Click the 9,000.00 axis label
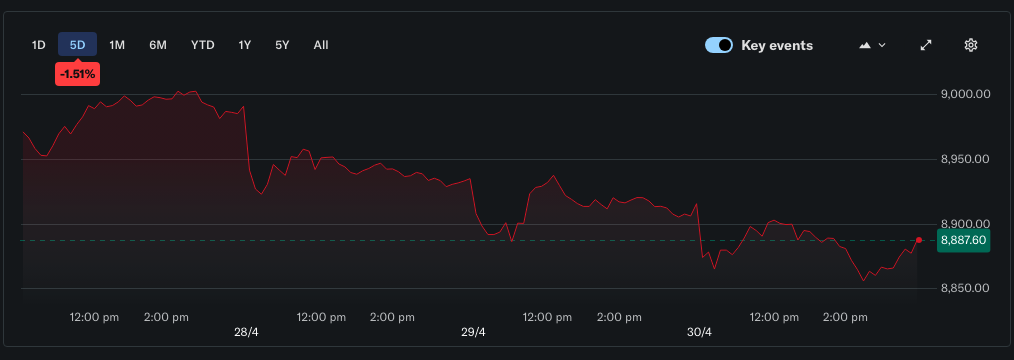The image size is (1014, 360). [x=966, y=94]
